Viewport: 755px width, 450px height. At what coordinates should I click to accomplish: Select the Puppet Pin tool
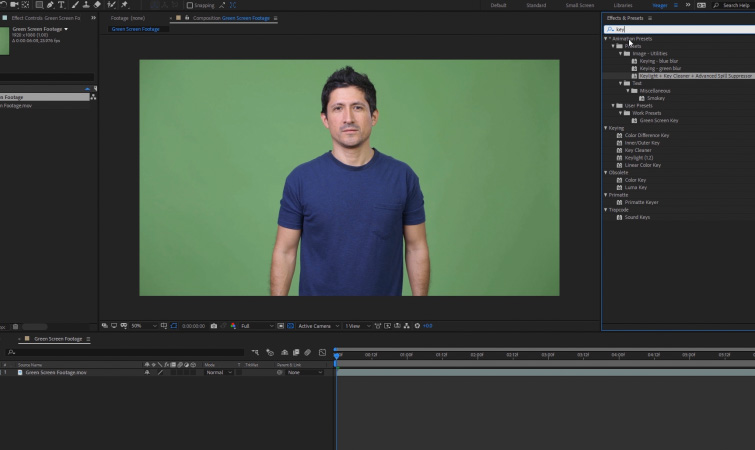pyautogui.click(x=124, y=5)
